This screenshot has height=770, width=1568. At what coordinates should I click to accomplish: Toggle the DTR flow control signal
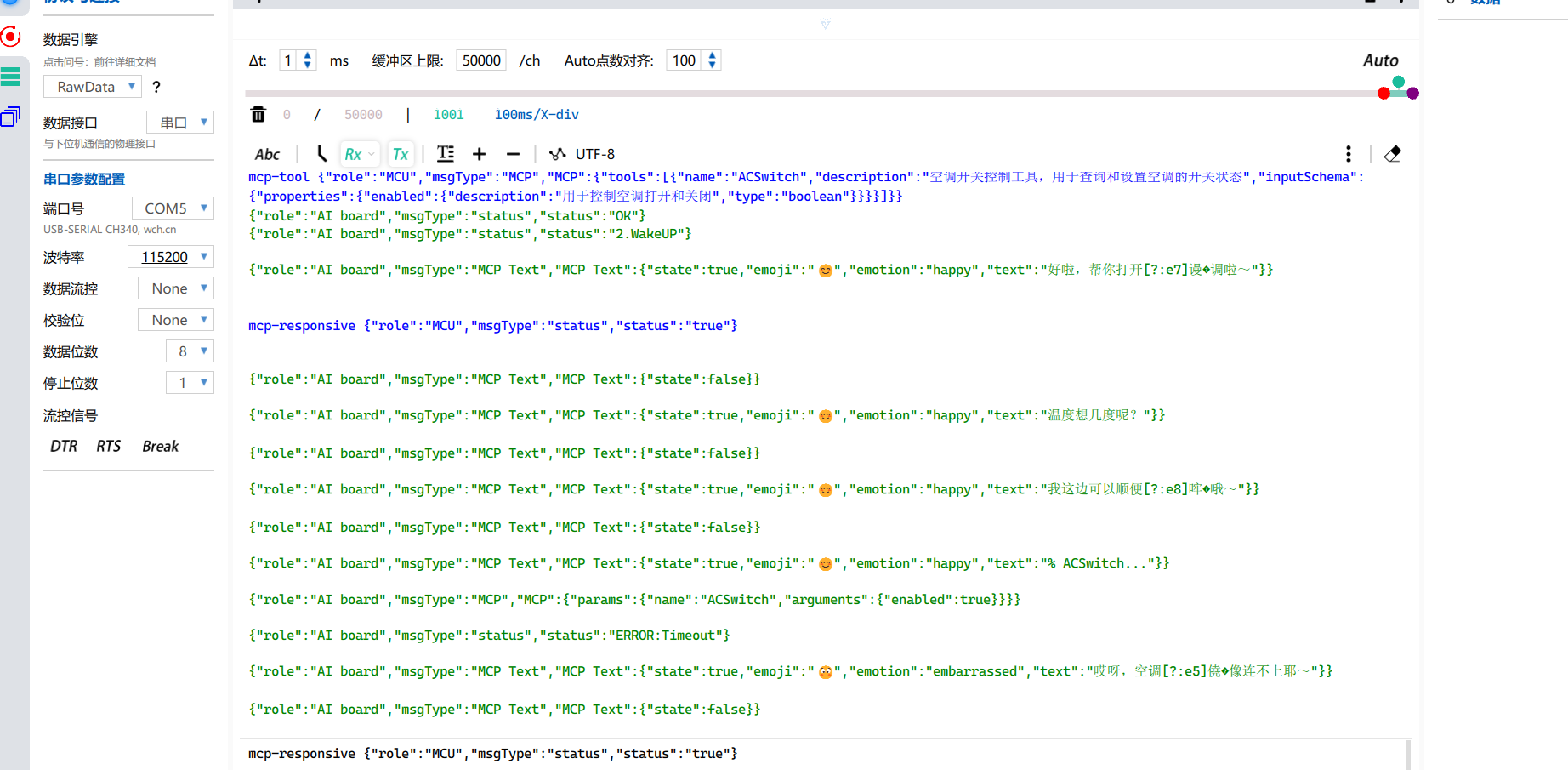coord(64,447)
